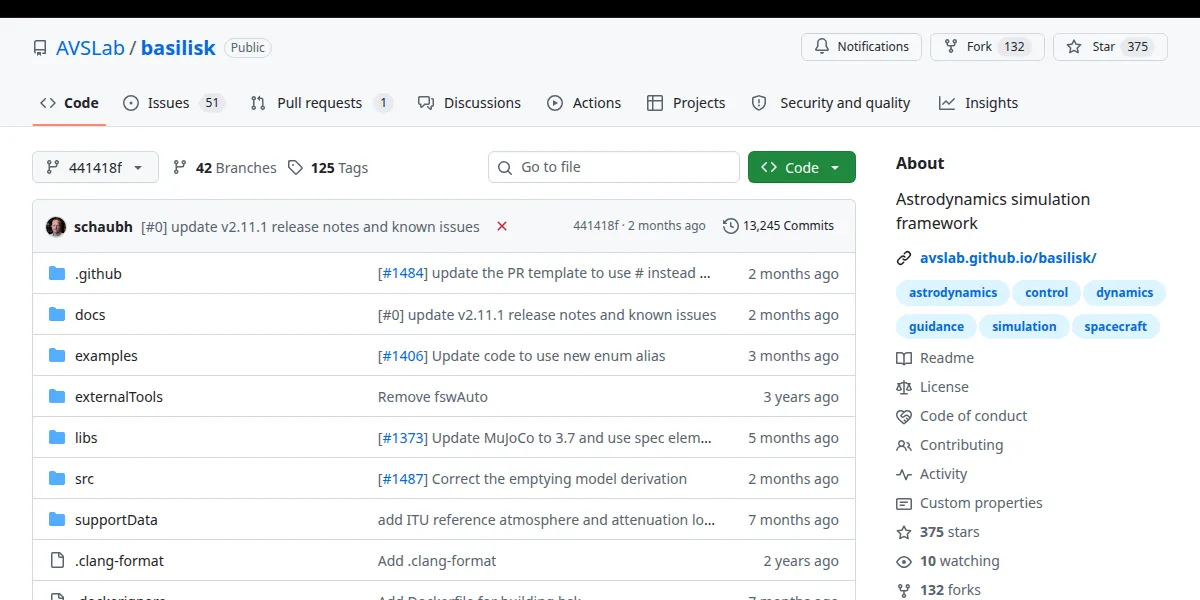Expand the green Code dropdown button
This screenshot has width=1200, height=600.
[x=802, y=168]
